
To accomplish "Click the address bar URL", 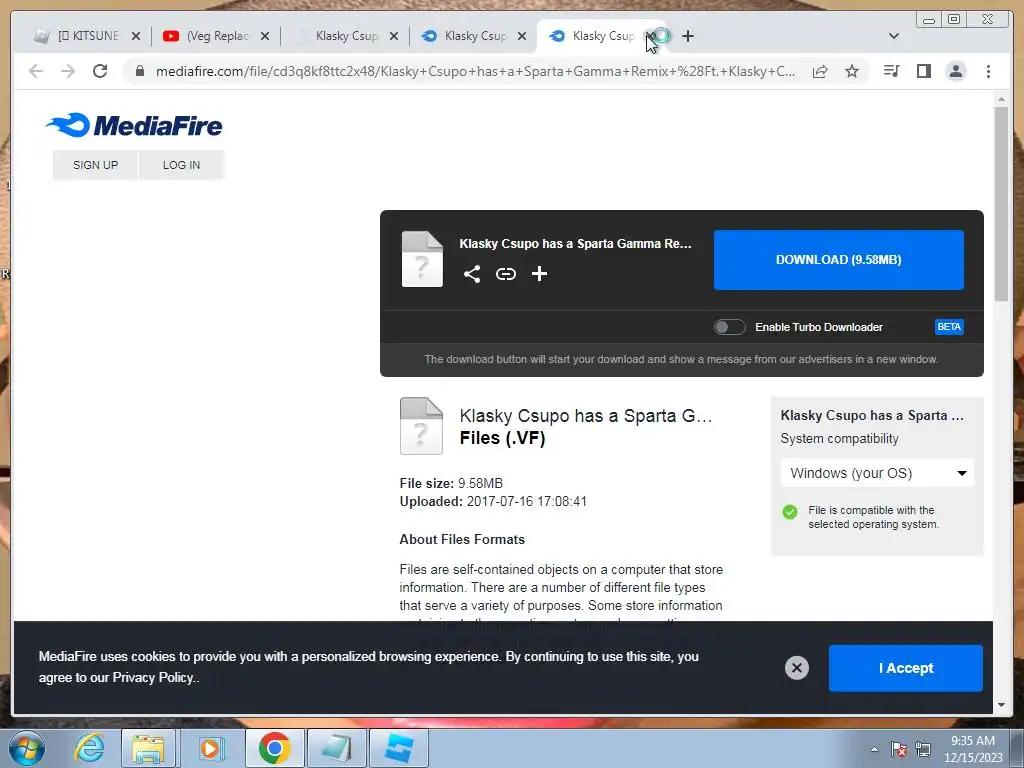I will (x=475, y=71).
